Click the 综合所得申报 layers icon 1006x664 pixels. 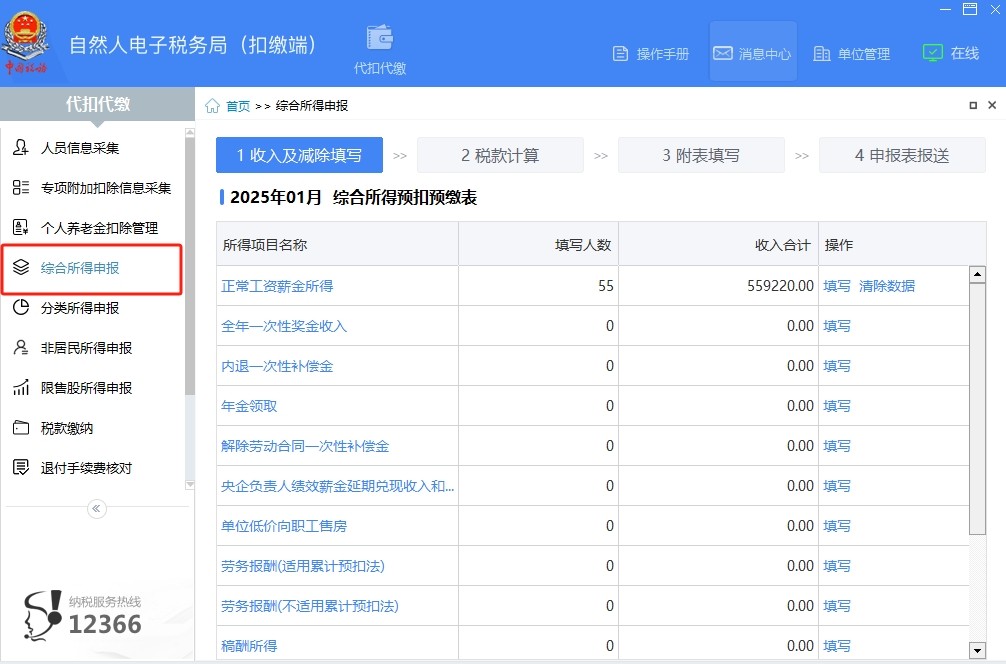click(x=21, y=268)
